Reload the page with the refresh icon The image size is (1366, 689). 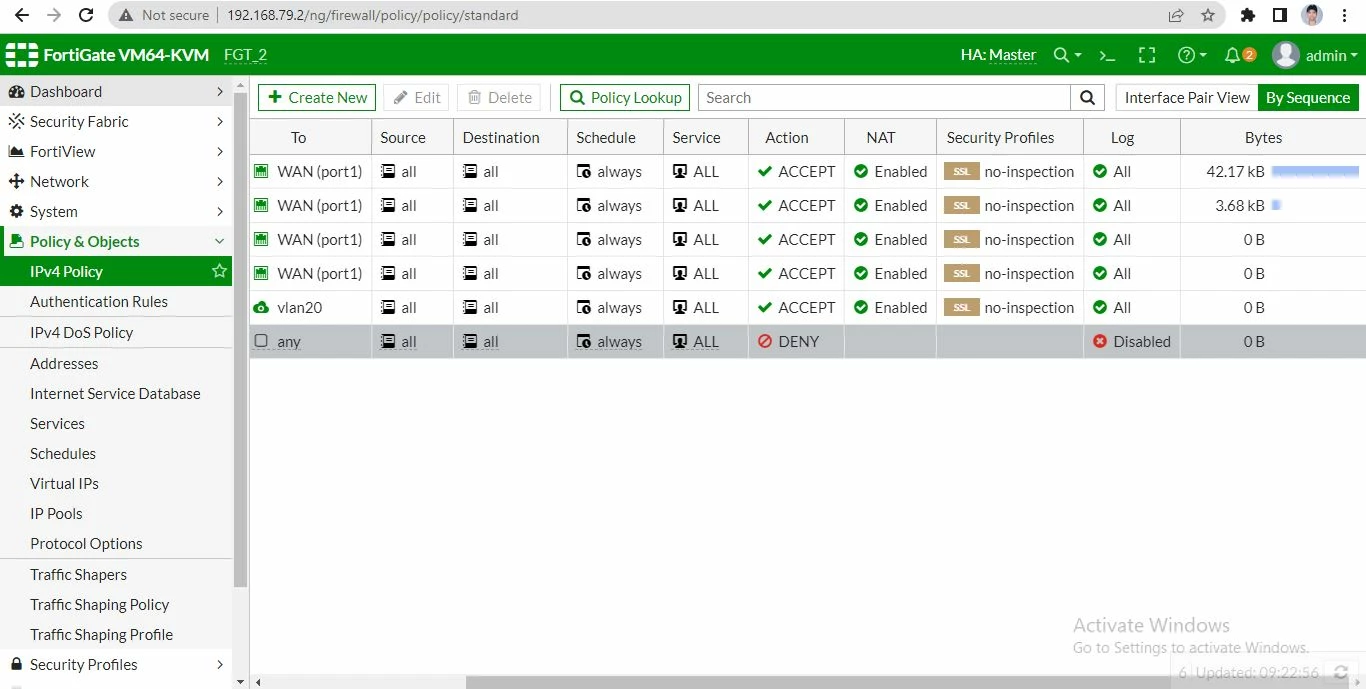[x=86, y=15]
